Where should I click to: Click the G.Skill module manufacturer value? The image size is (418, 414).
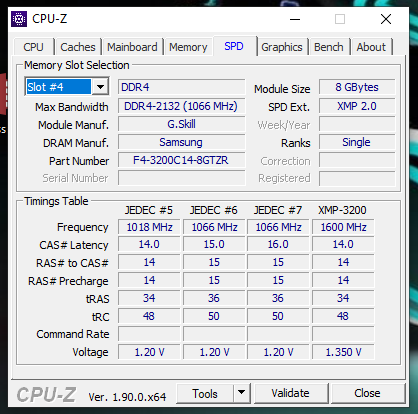coord(182,124)
